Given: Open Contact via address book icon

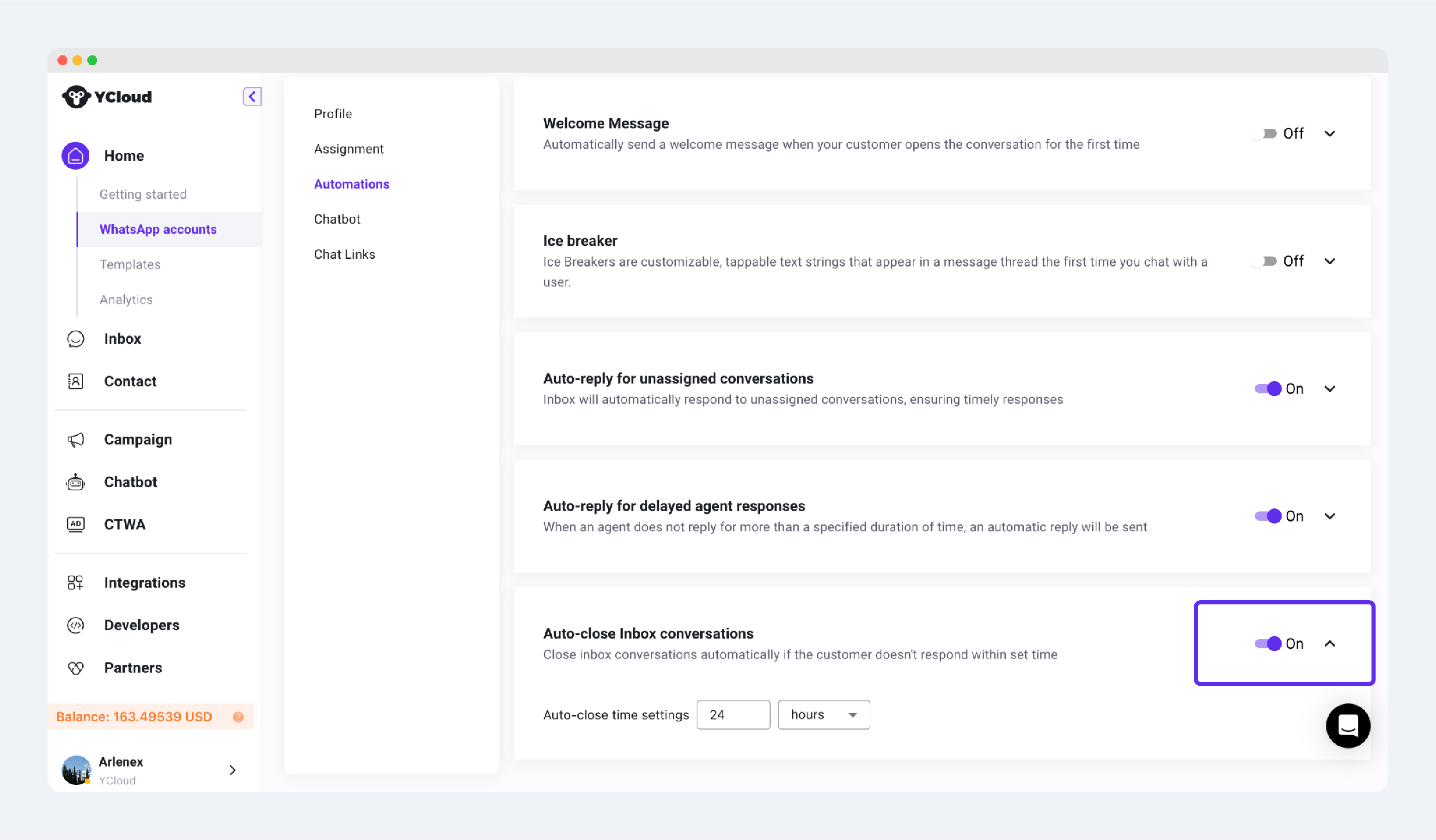Looking at the screenshot, I should click(75, 381).
